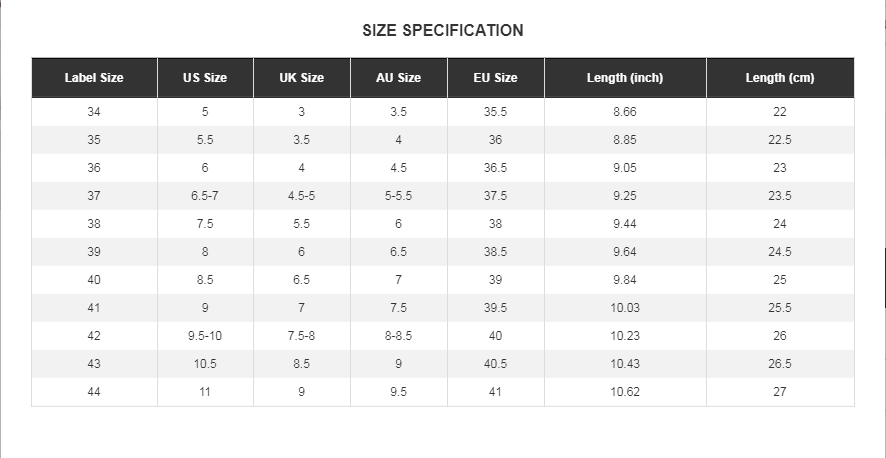Click the 8.66 inch length cell

pos(625,112)
